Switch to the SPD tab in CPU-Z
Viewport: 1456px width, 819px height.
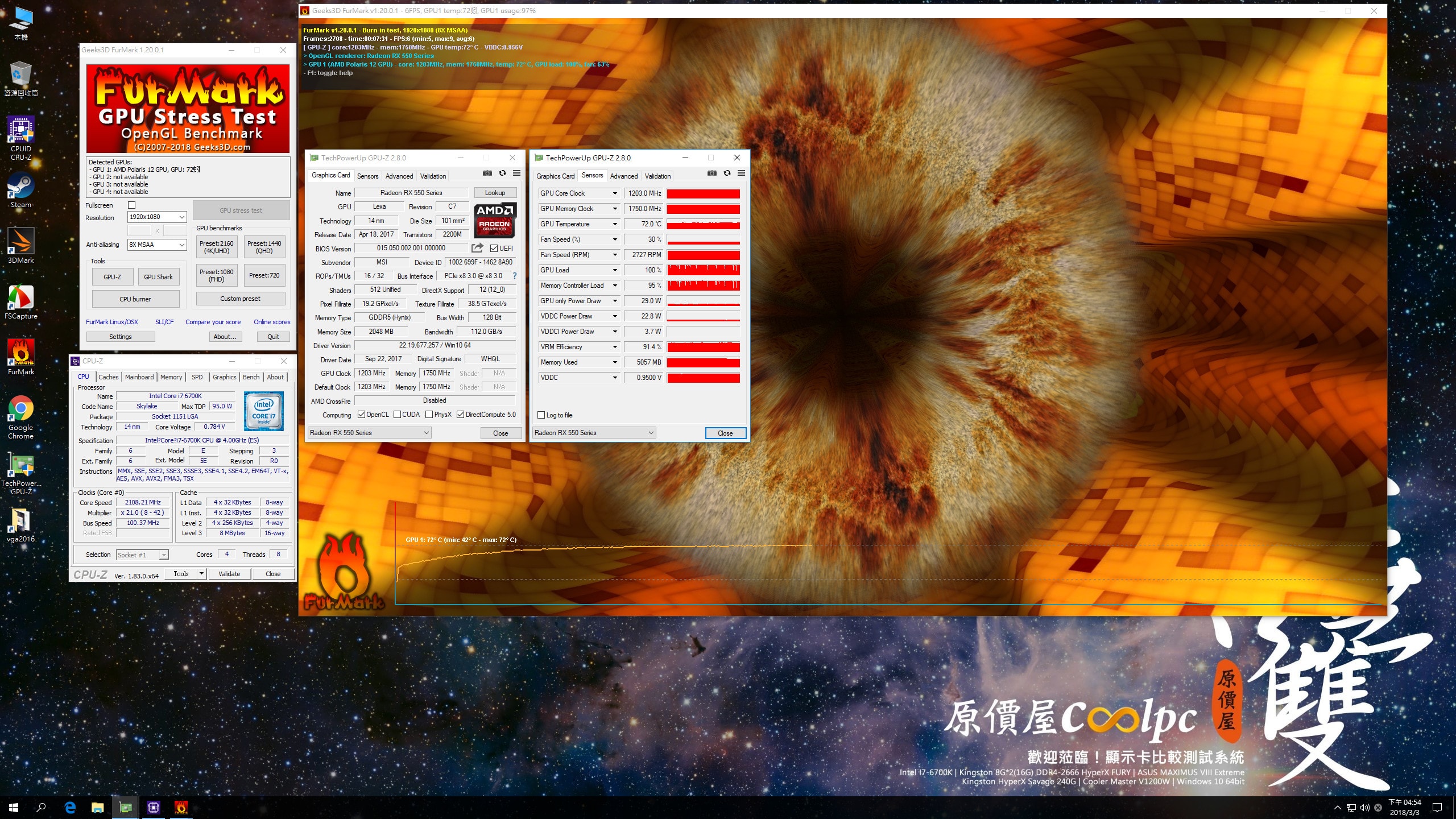197,377
